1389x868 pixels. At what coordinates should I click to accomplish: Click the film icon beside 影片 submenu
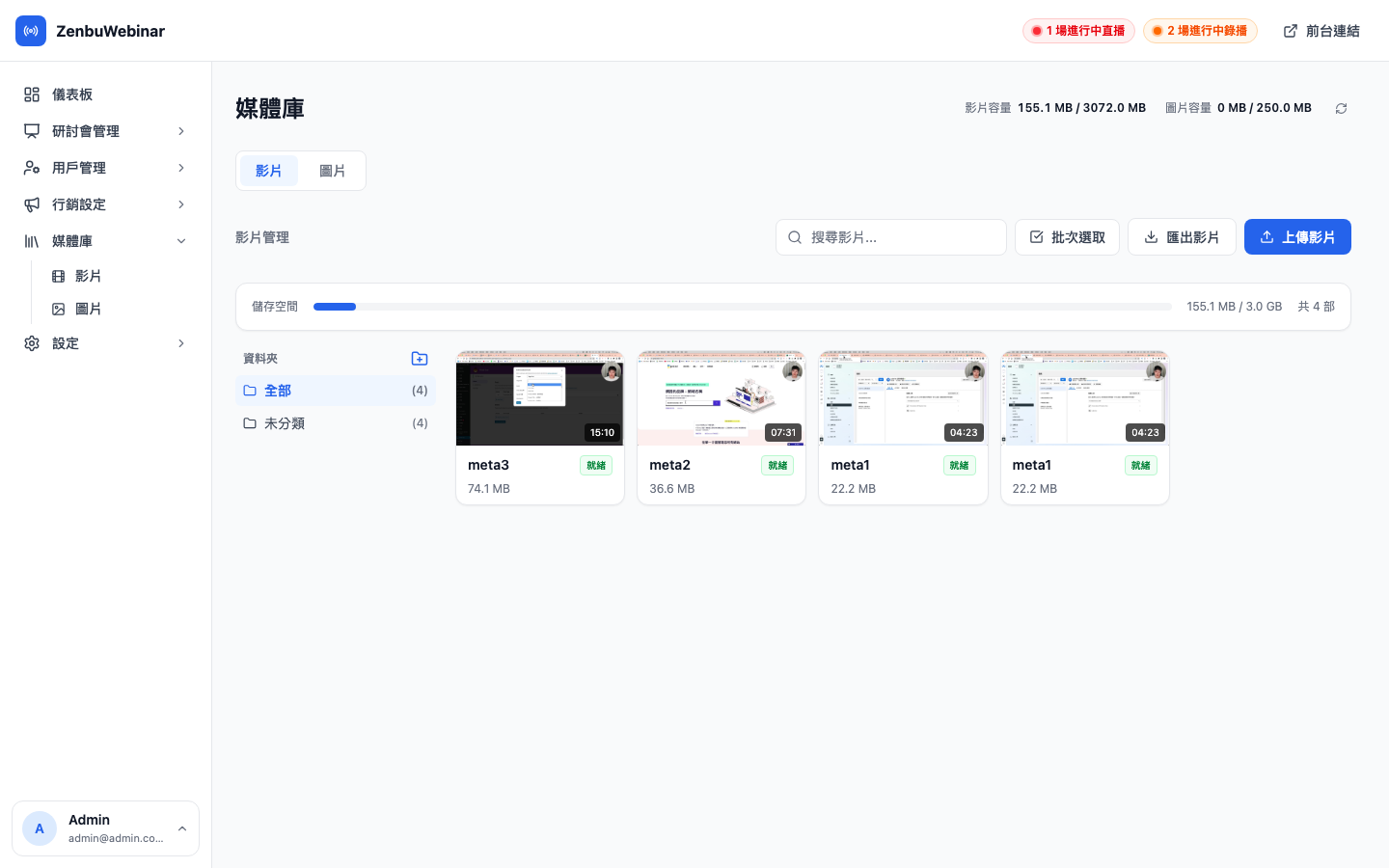coord(59,276)
